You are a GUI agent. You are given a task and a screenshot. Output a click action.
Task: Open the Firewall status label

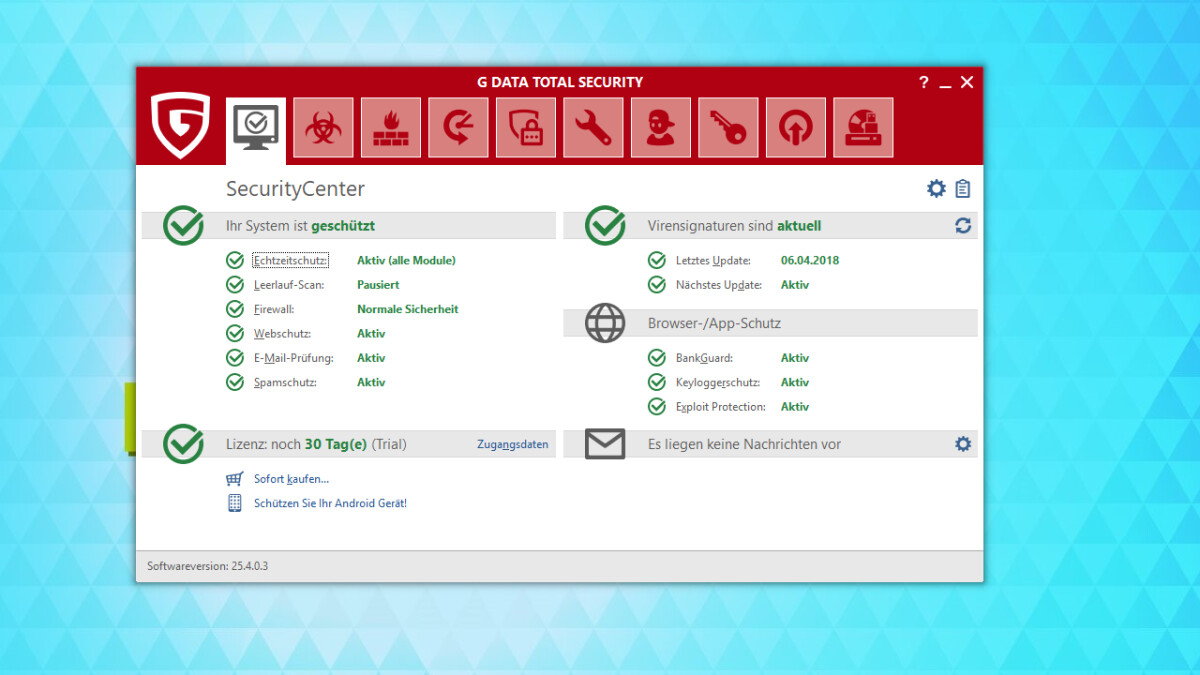(274, 309)
